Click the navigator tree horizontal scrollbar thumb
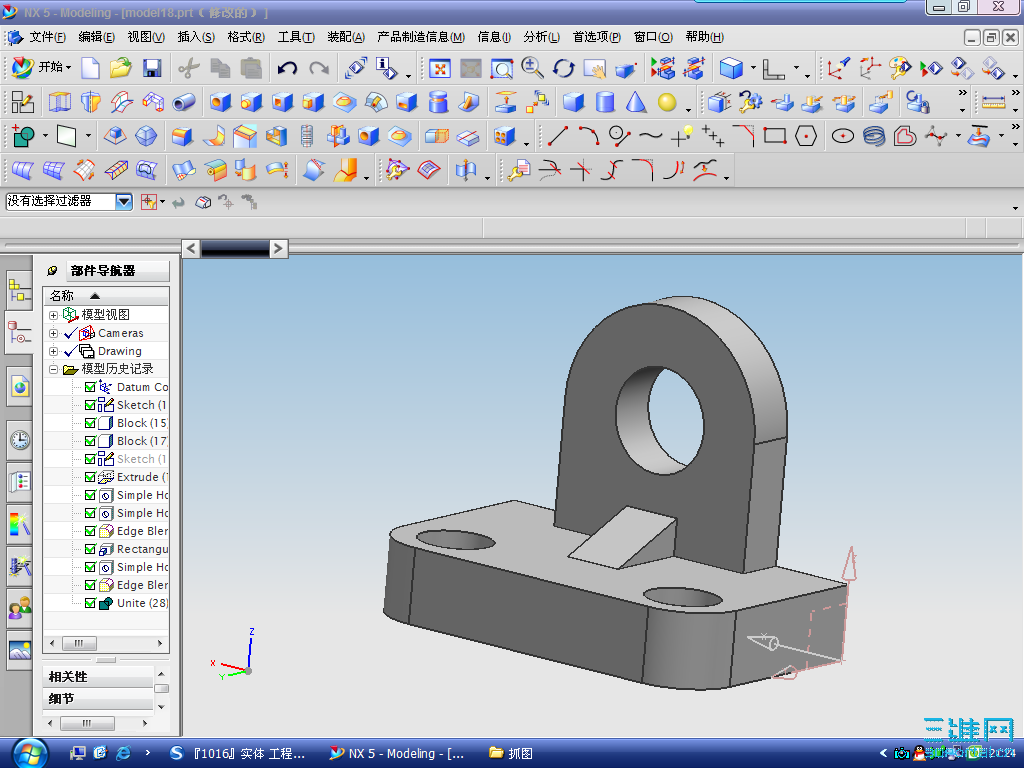This screenshot has height=768, width=1024. pos(79,643)
